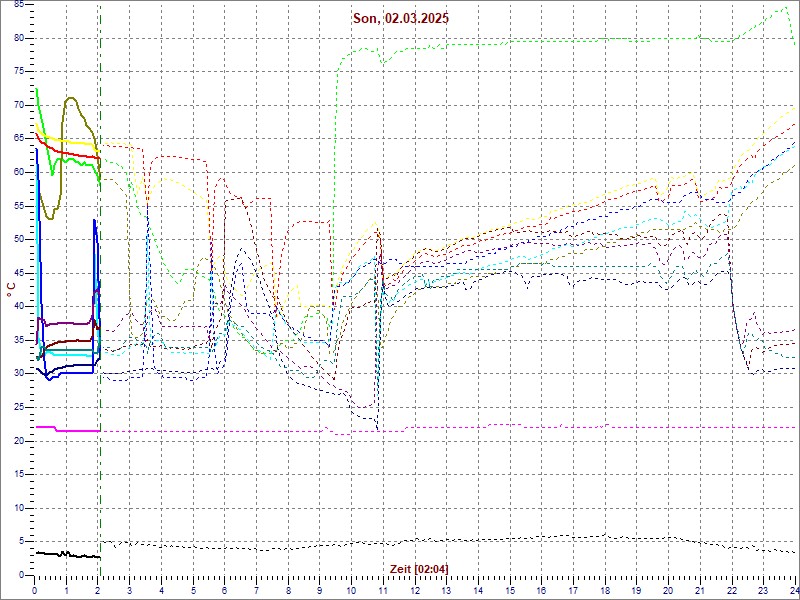This screenshot has height=600, width=800.
Task: Click the 65 temperature axis label
Action: (x=19, y=139)
